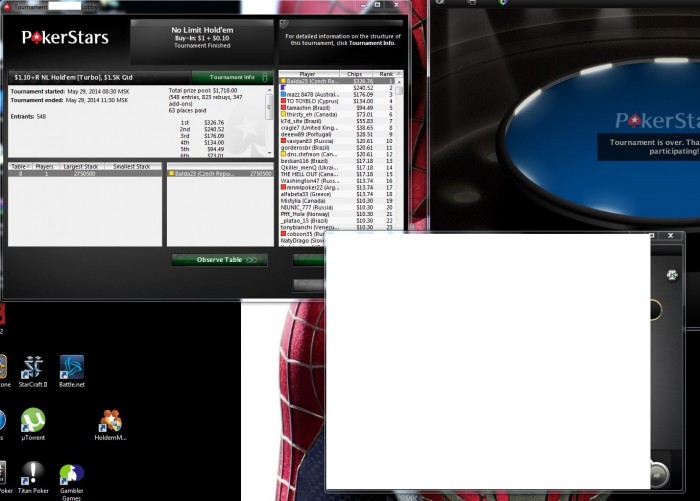Sort tables by Table column header
Viewport: 700px width, 501px height.
coord(20,167)
